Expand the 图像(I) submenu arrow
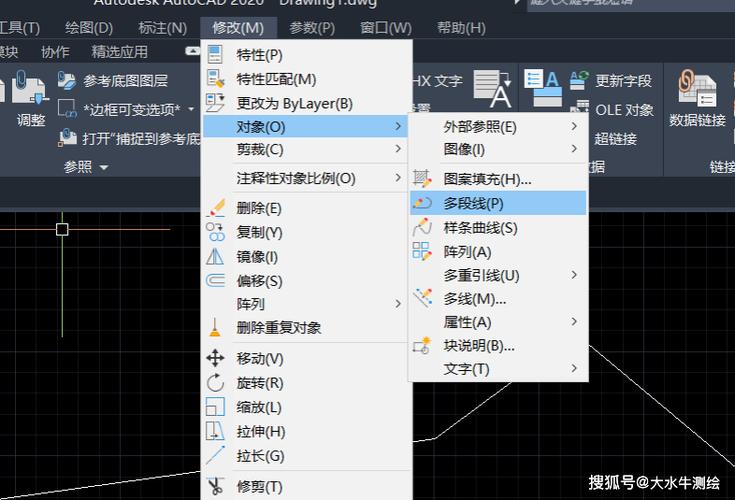The image size is (735, 500). [574, 149]
